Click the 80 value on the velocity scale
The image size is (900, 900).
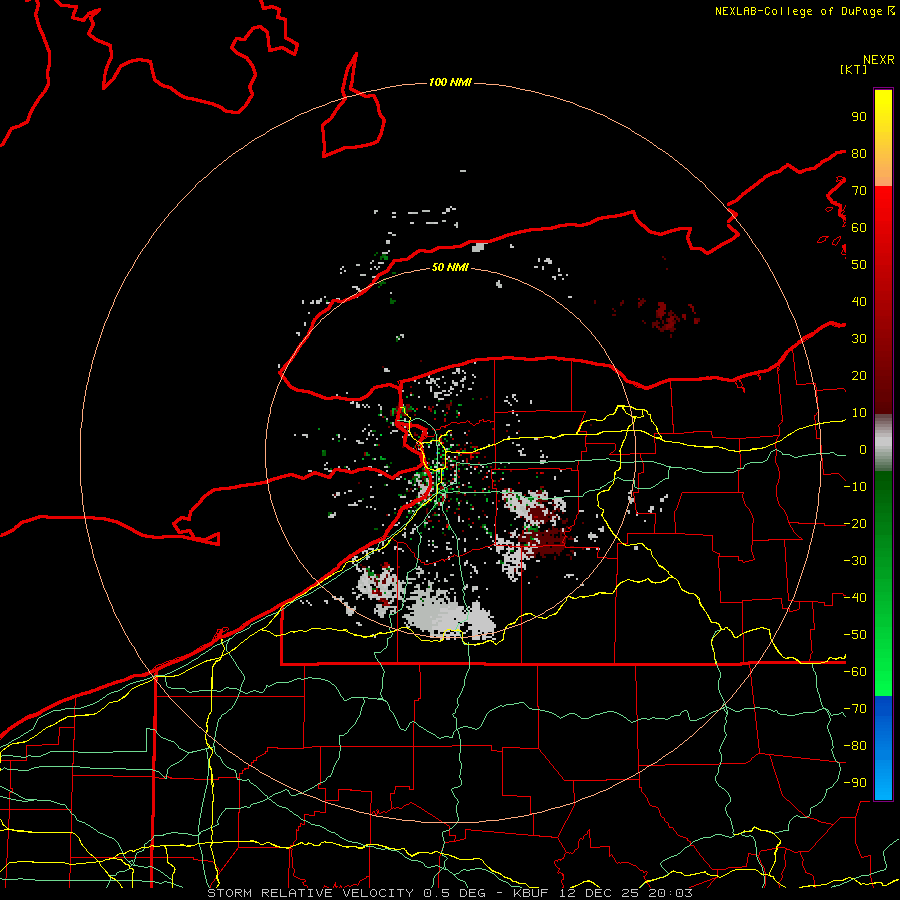click(859, 153)
